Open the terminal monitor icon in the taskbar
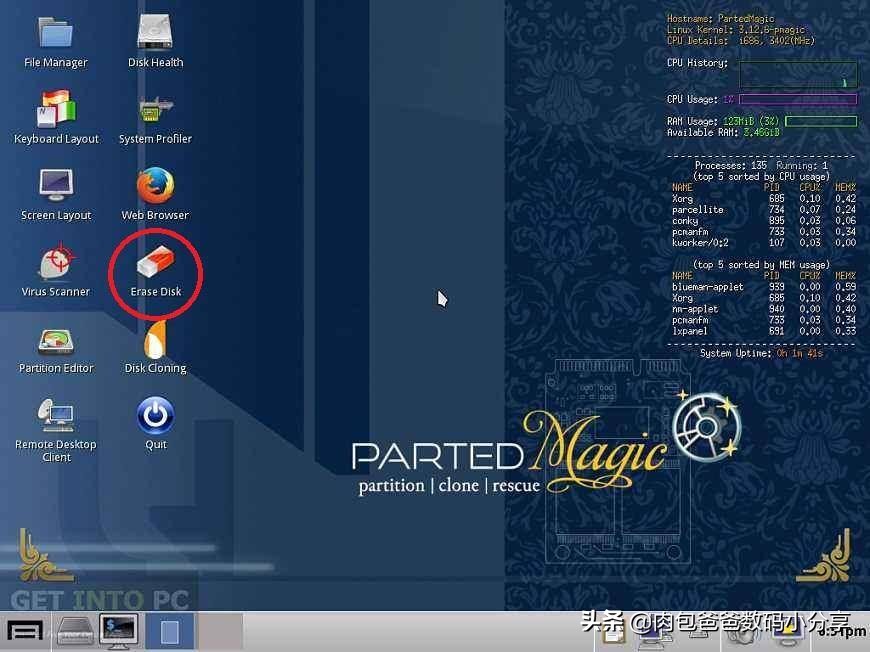 [119, 632]
